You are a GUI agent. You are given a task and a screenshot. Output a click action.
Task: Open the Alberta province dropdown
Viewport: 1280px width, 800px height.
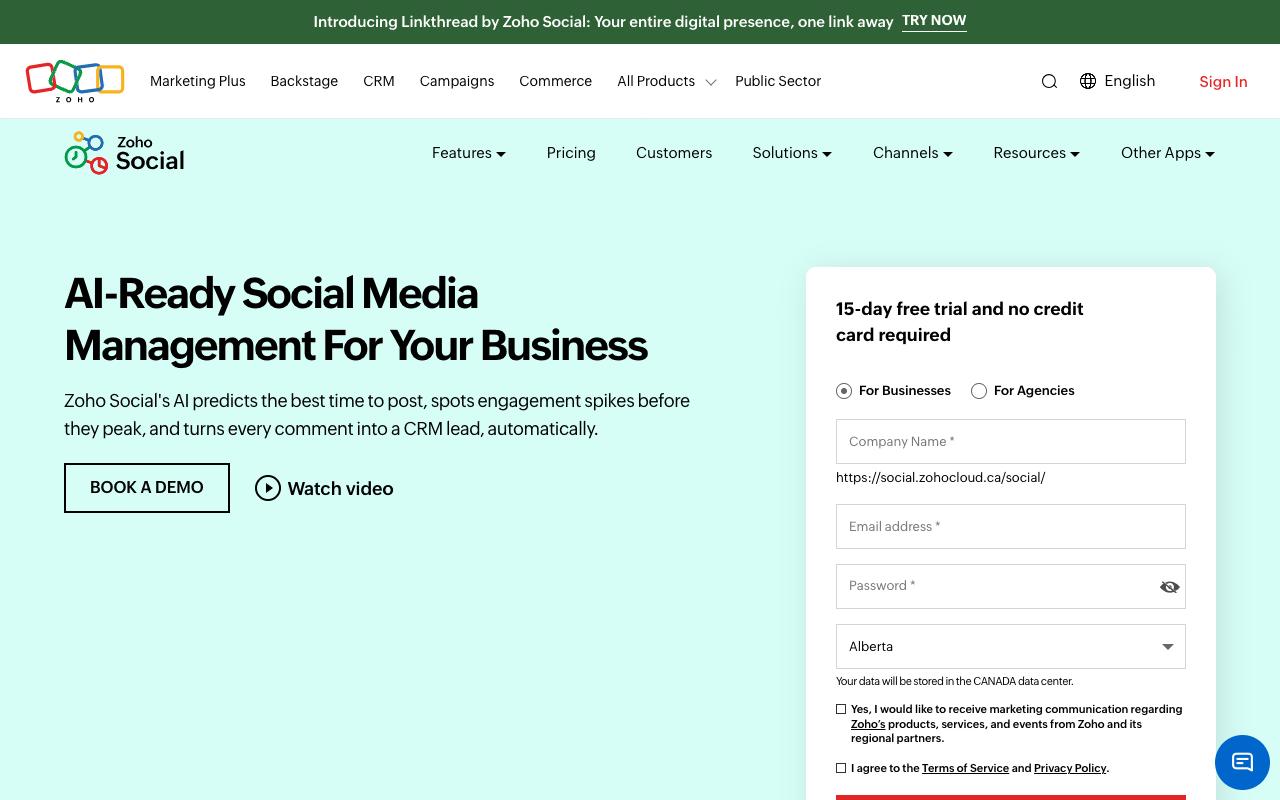tap(1011, 646)
